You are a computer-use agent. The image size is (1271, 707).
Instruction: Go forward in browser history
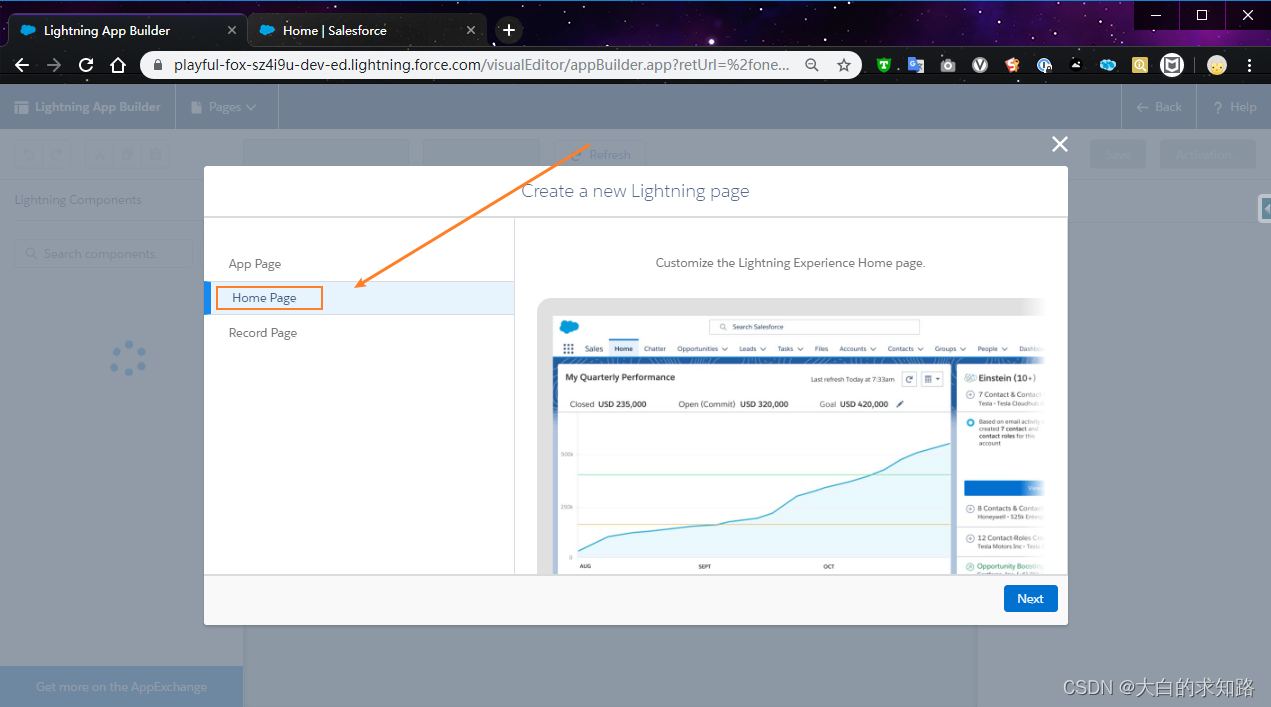(x=54, y=65)
